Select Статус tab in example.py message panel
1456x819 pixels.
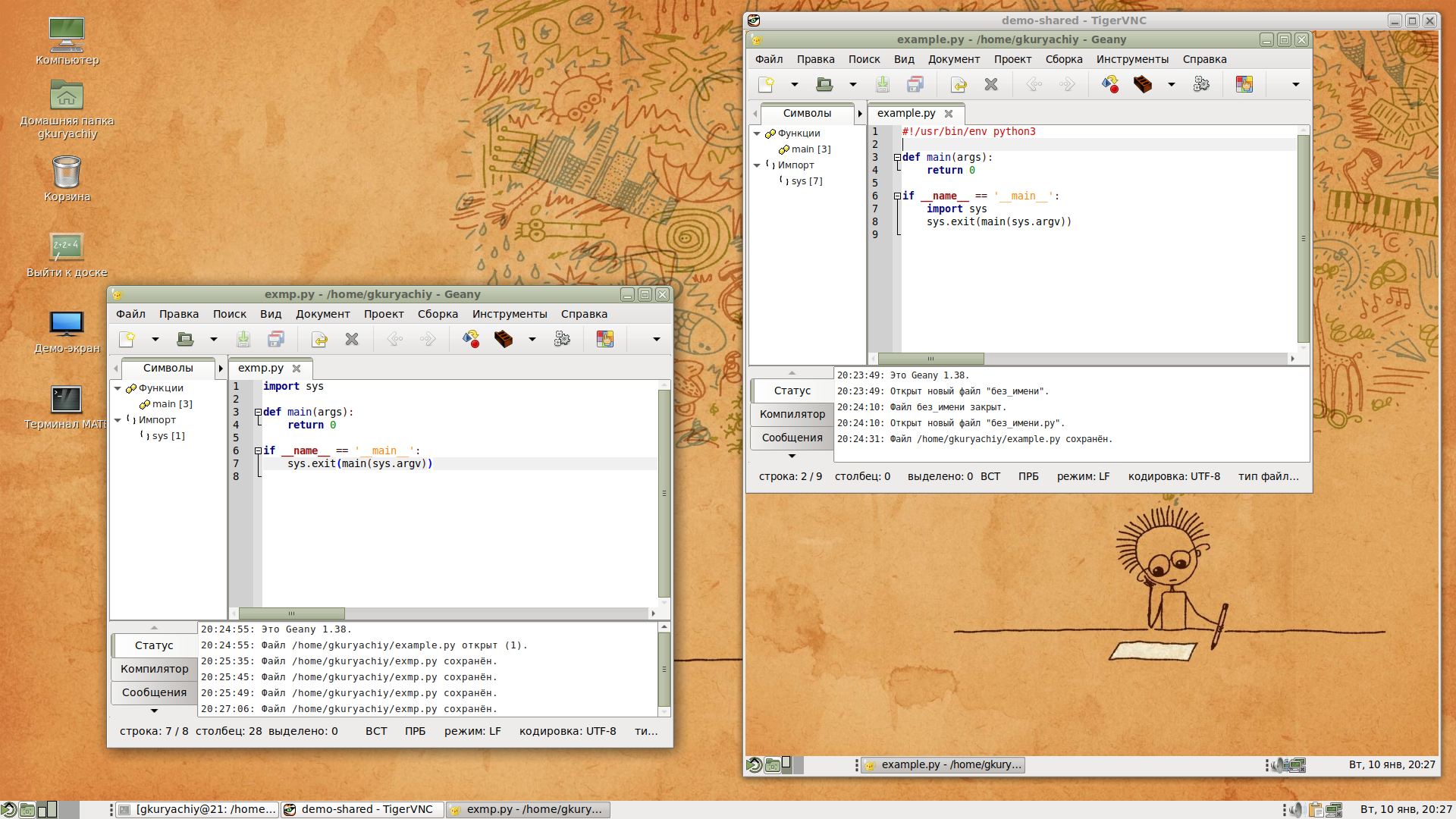tap(792, 391)
